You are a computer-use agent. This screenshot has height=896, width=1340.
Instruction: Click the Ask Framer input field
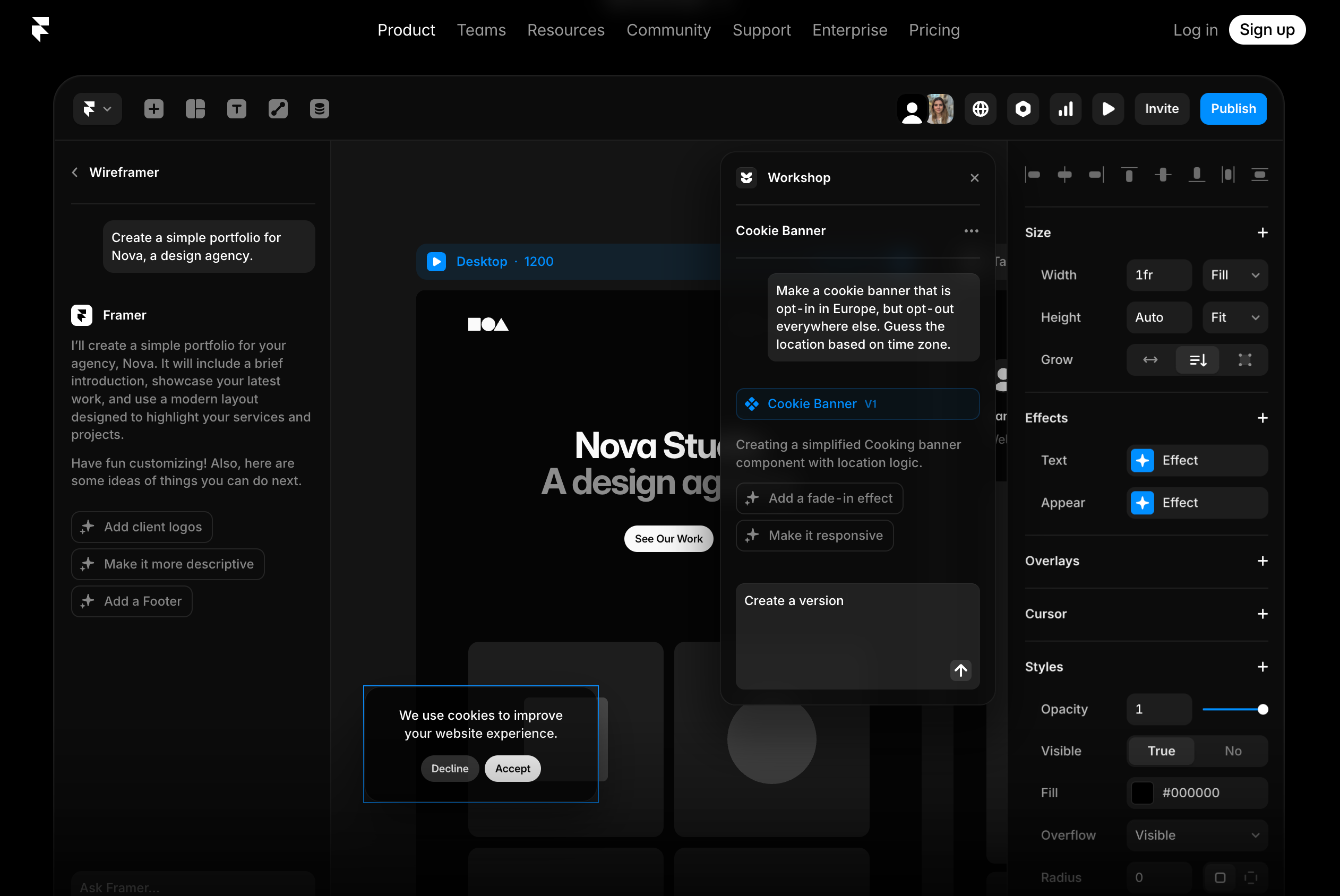point(193,886)
